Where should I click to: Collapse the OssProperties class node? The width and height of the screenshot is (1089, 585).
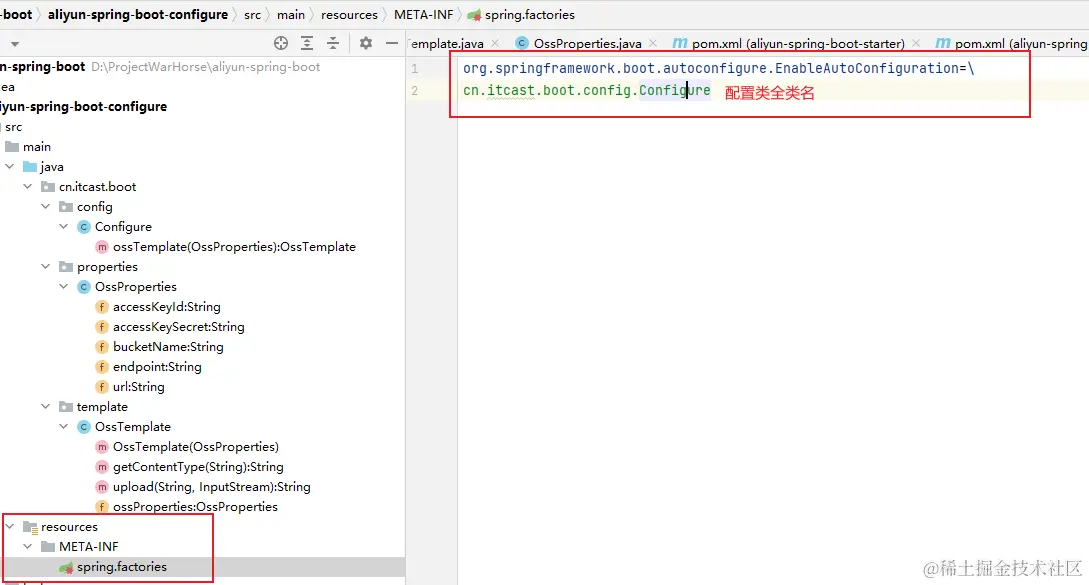pyautogui.click(x=64, y=287)
